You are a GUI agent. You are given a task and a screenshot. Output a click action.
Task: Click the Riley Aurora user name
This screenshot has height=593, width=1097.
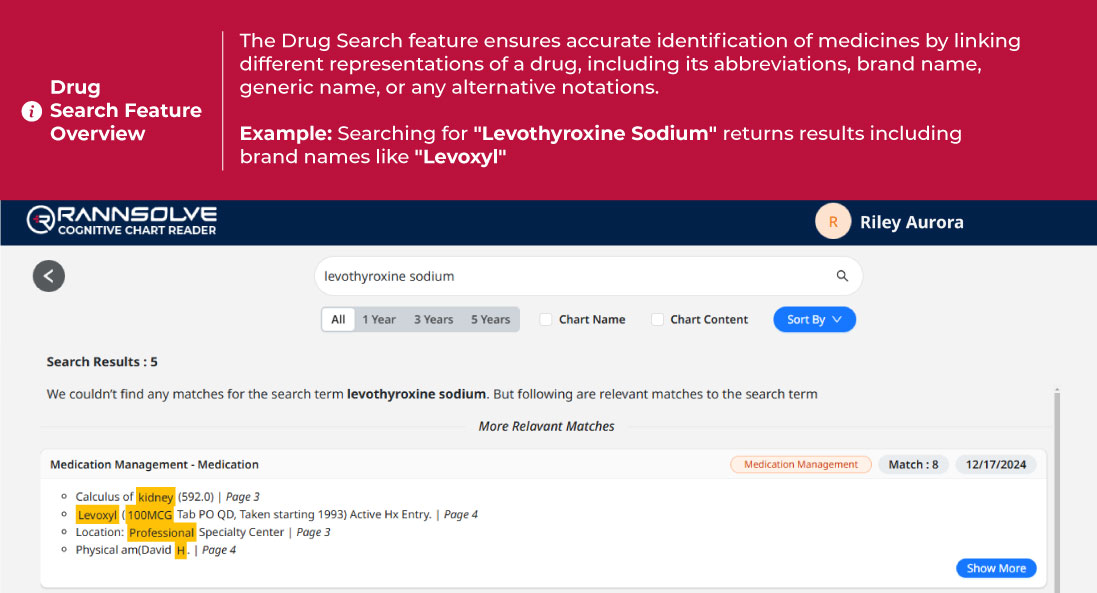point(911,222)
